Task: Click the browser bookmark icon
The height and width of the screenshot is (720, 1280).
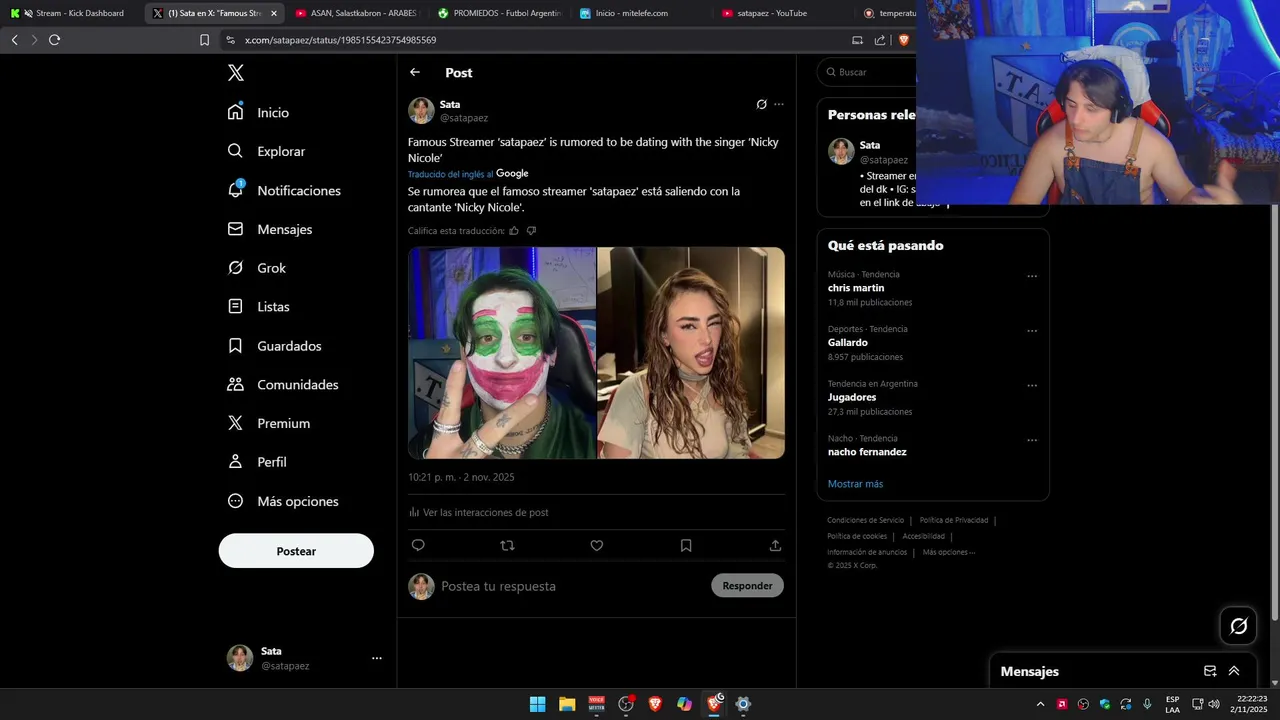Action: (x=205, y=40)
